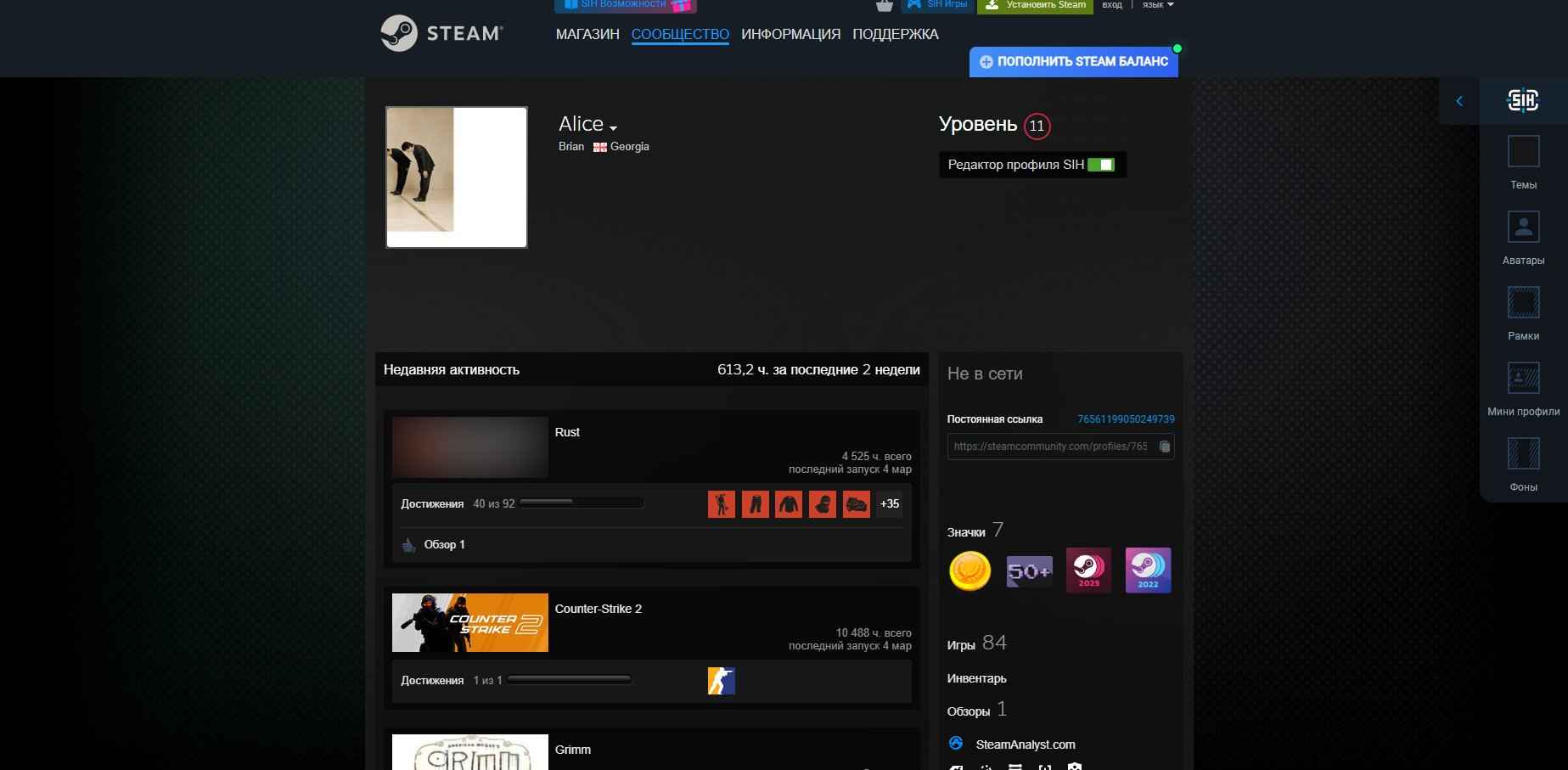Open the Фоны backgrounds sidebar icon

[1523, 454]
